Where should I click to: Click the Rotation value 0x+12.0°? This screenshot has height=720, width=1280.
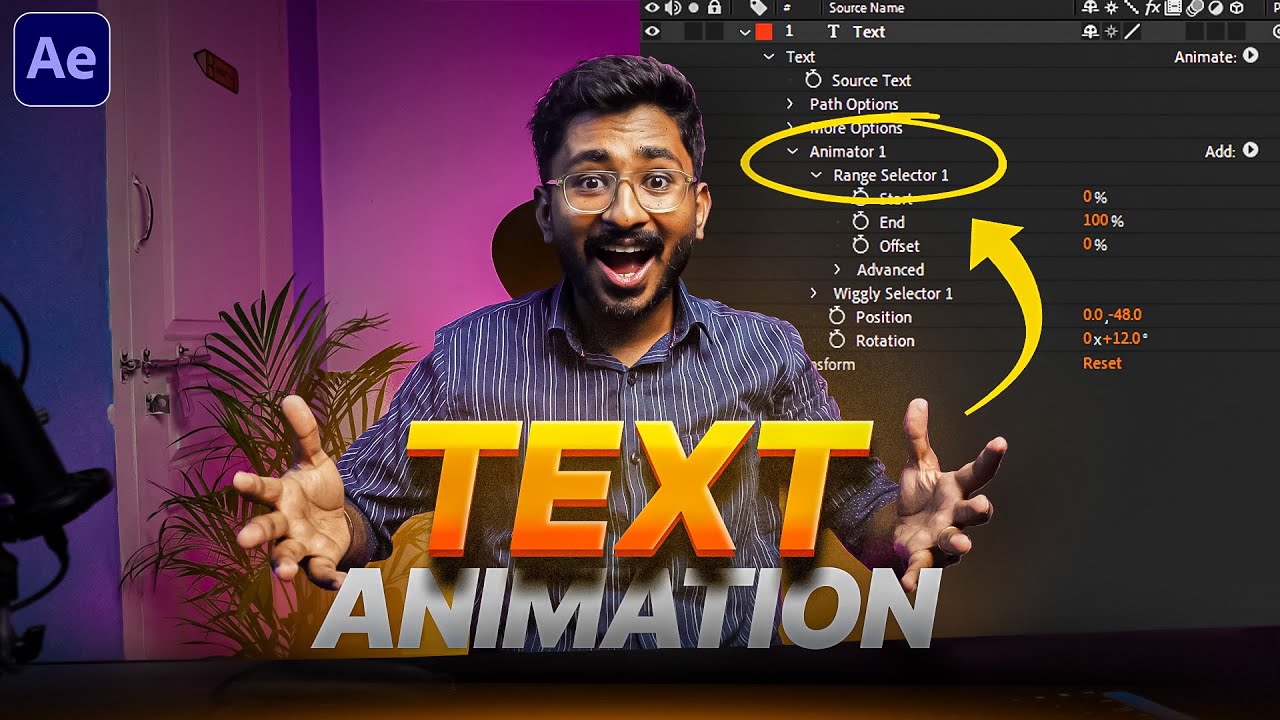click(x=1115, y=339)
